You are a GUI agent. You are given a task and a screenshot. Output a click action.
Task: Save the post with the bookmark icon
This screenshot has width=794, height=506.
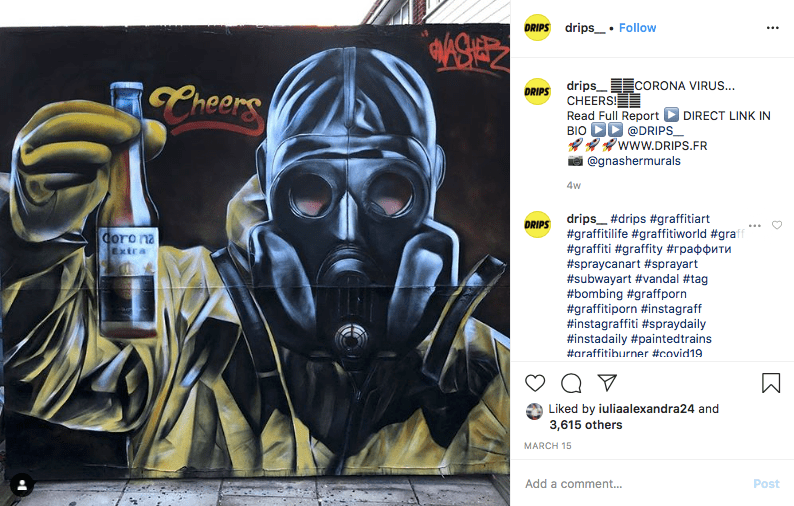point(771,383)
